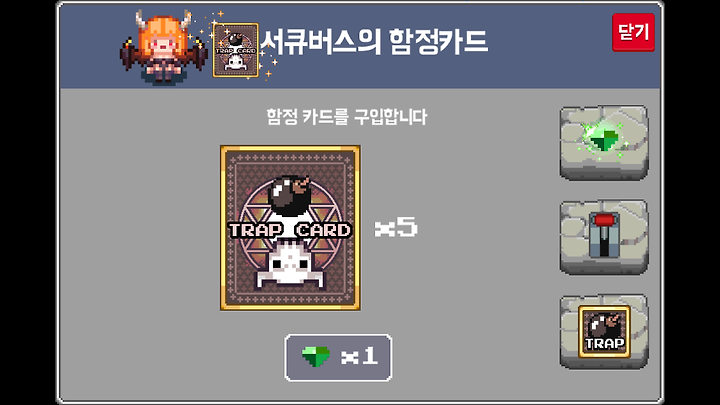The height and width of the screenshot is (405, 720).
Task: Select the TRAP card stone tab
Action: coord(604,332)
